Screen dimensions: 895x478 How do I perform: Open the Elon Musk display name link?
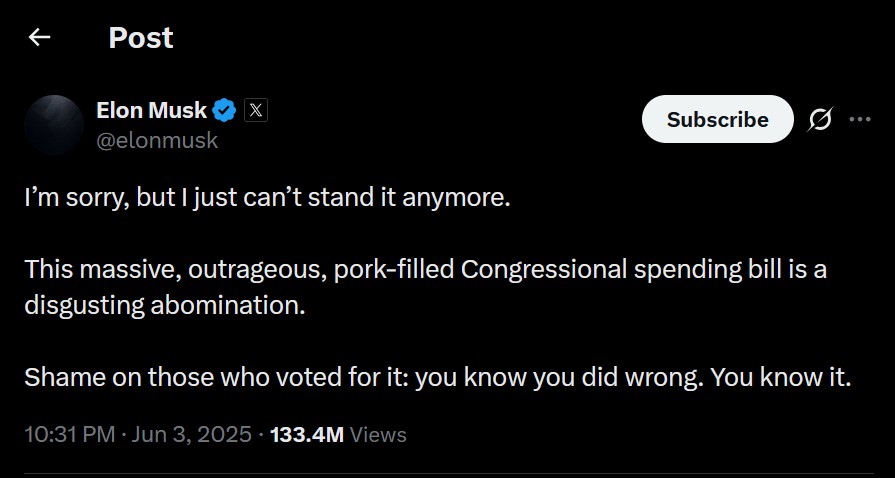(x=151, y=110)
